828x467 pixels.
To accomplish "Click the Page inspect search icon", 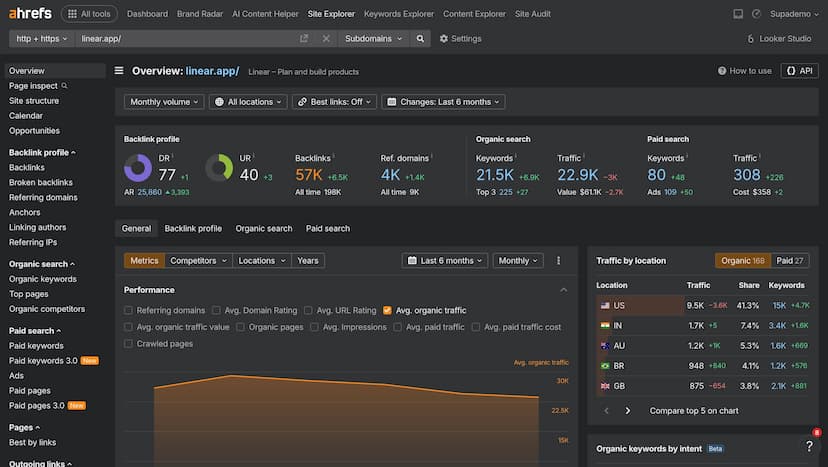I will coord(64,86).
